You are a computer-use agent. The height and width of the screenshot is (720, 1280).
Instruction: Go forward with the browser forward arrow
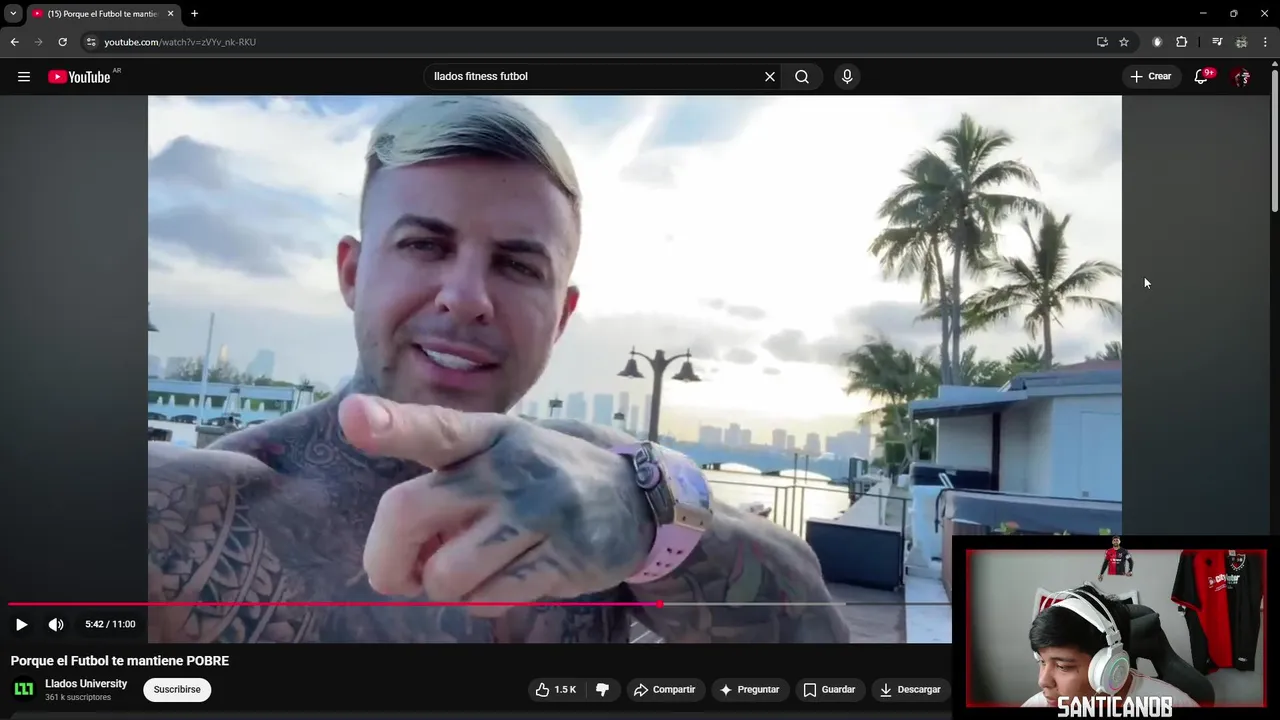point(38,42)
